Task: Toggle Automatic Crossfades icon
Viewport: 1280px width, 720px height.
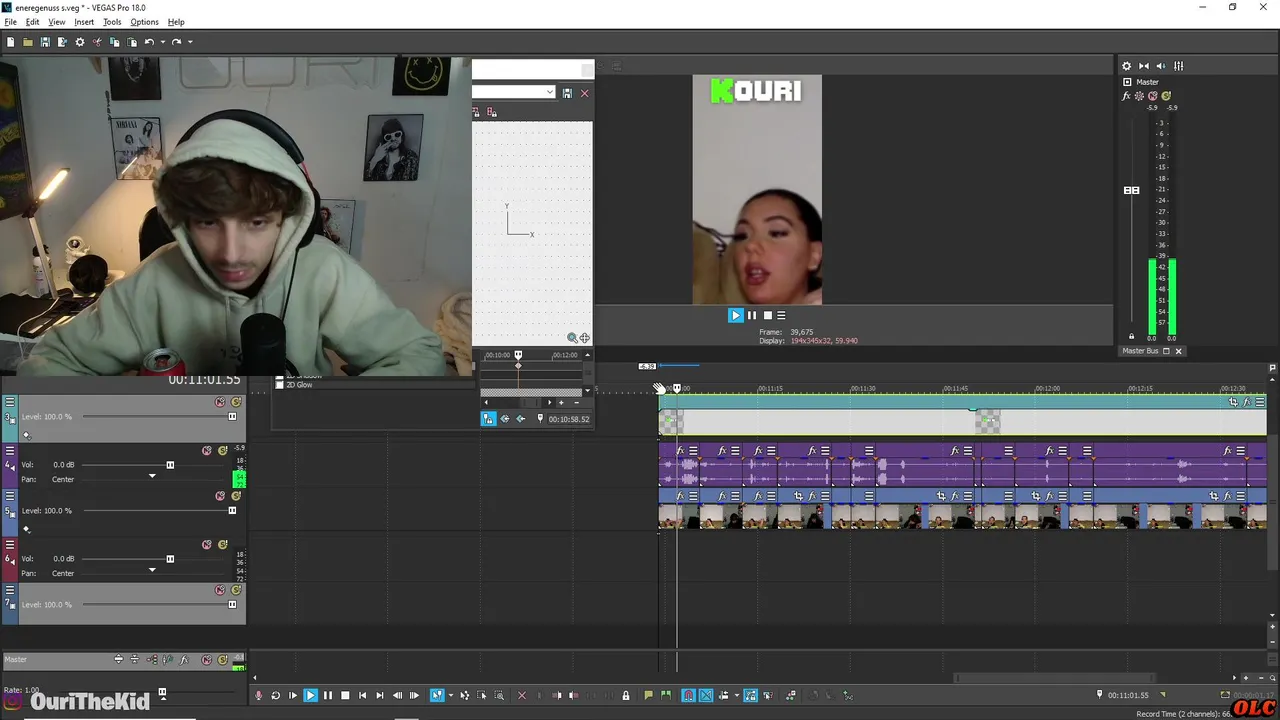Action: (x=706, y=695)
